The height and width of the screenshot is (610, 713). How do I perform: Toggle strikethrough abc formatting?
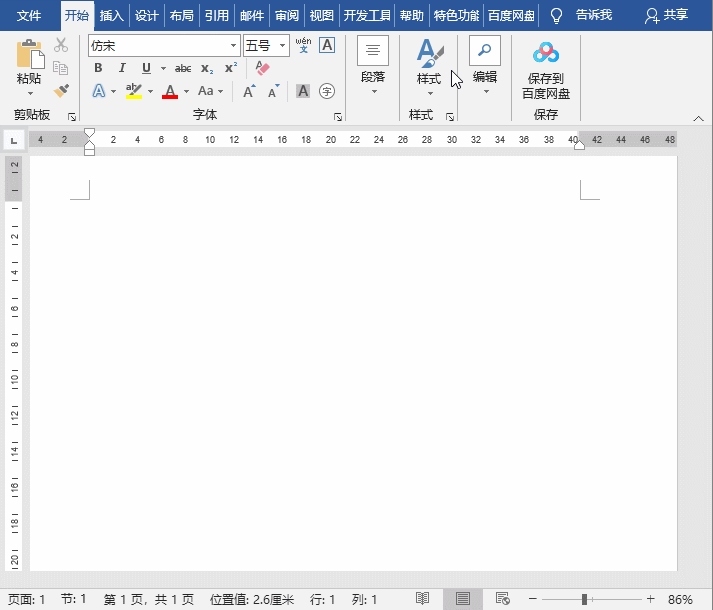click(183, 68)
